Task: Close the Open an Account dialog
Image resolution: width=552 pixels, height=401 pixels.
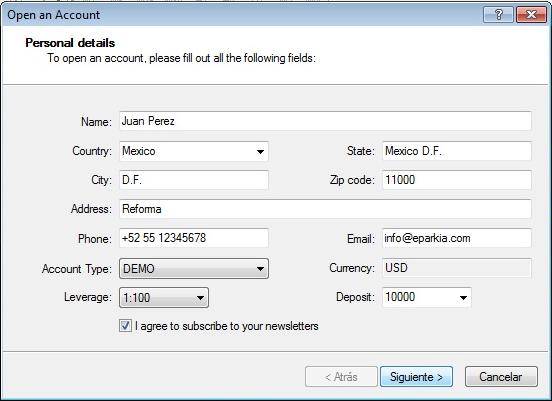Action: point(531,15)
